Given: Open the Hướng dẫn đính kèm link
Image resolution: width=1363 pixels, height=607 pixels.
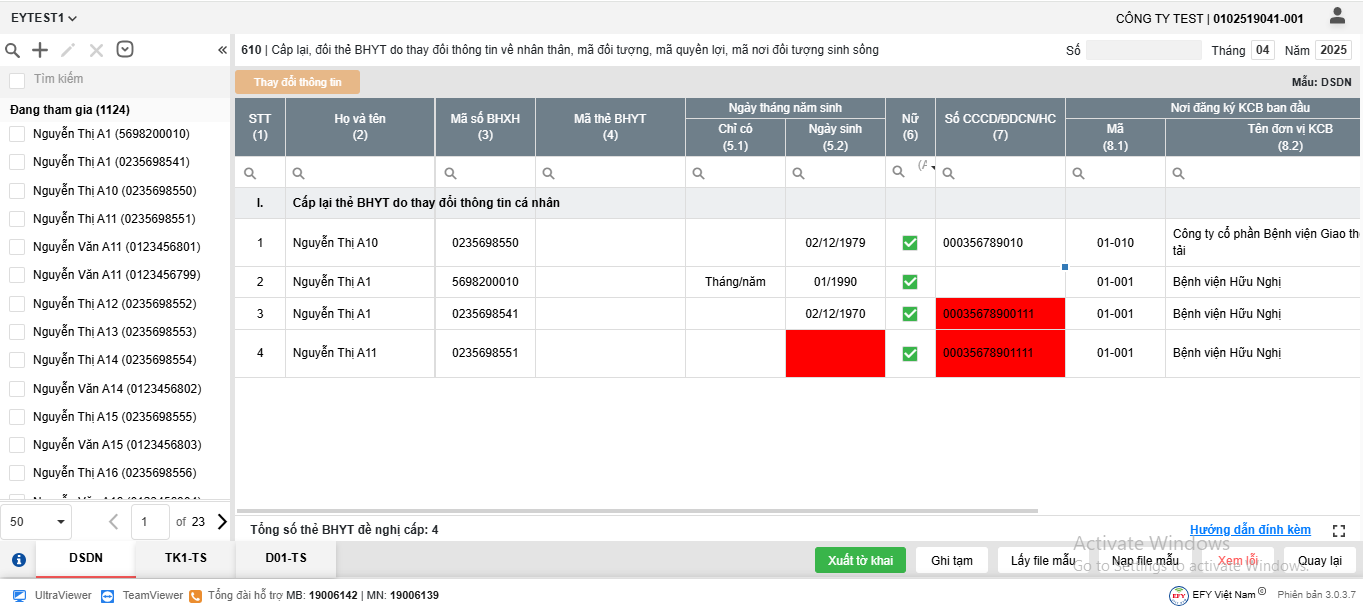Looking at the screenshot, I should (x=1250, y=530).
